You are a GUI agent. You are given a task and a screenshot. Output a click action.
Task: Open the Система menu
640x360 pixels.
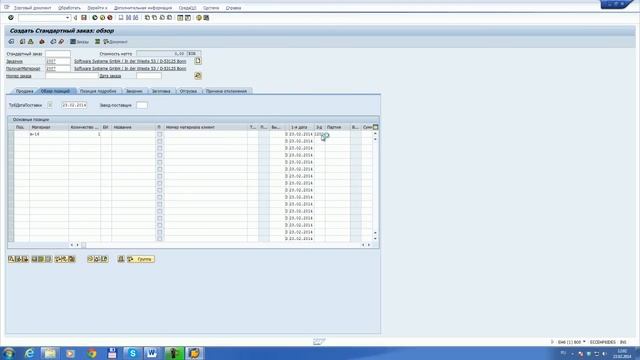211,8
